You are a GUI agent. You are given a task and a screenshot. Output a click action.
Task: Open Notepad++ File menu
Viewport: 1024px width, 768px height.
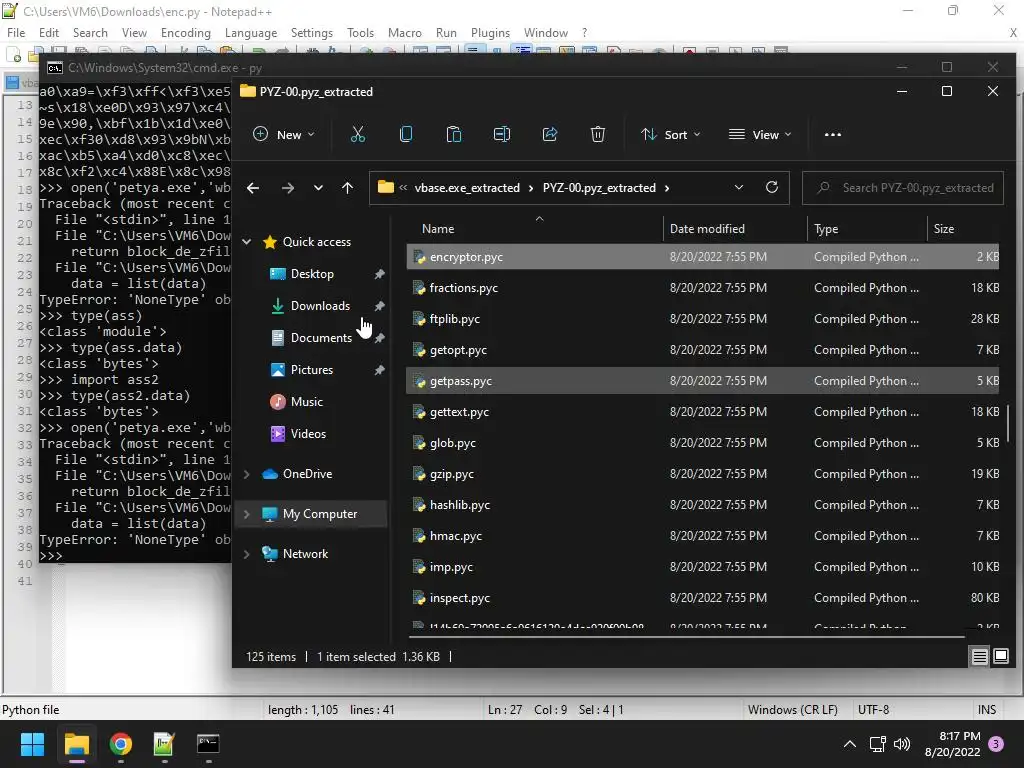pos(16,33)
